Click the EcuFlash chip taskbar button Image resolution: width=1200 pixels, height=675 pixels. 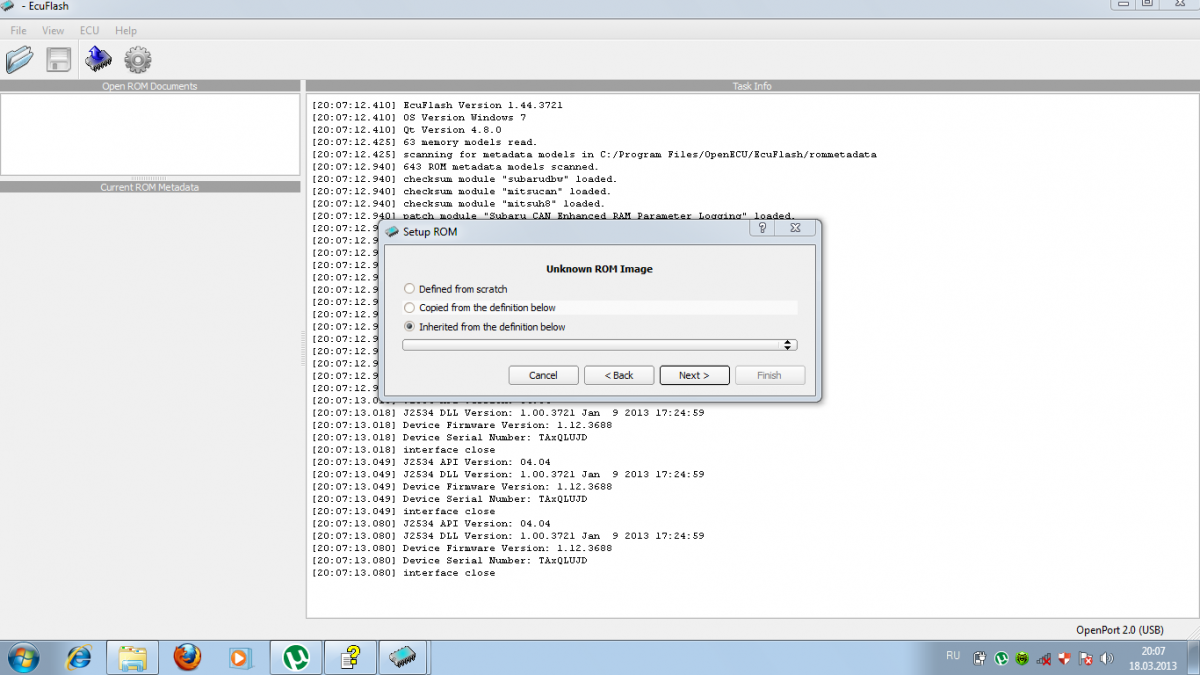tap(403, 657)
